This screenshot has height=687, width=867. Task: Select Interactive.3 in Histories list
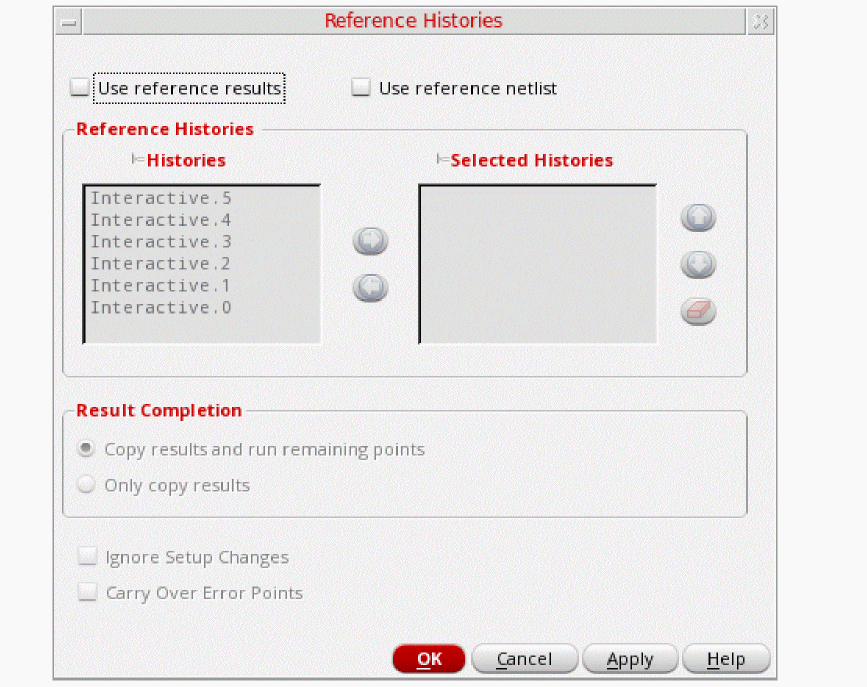(x=161, y=242)
